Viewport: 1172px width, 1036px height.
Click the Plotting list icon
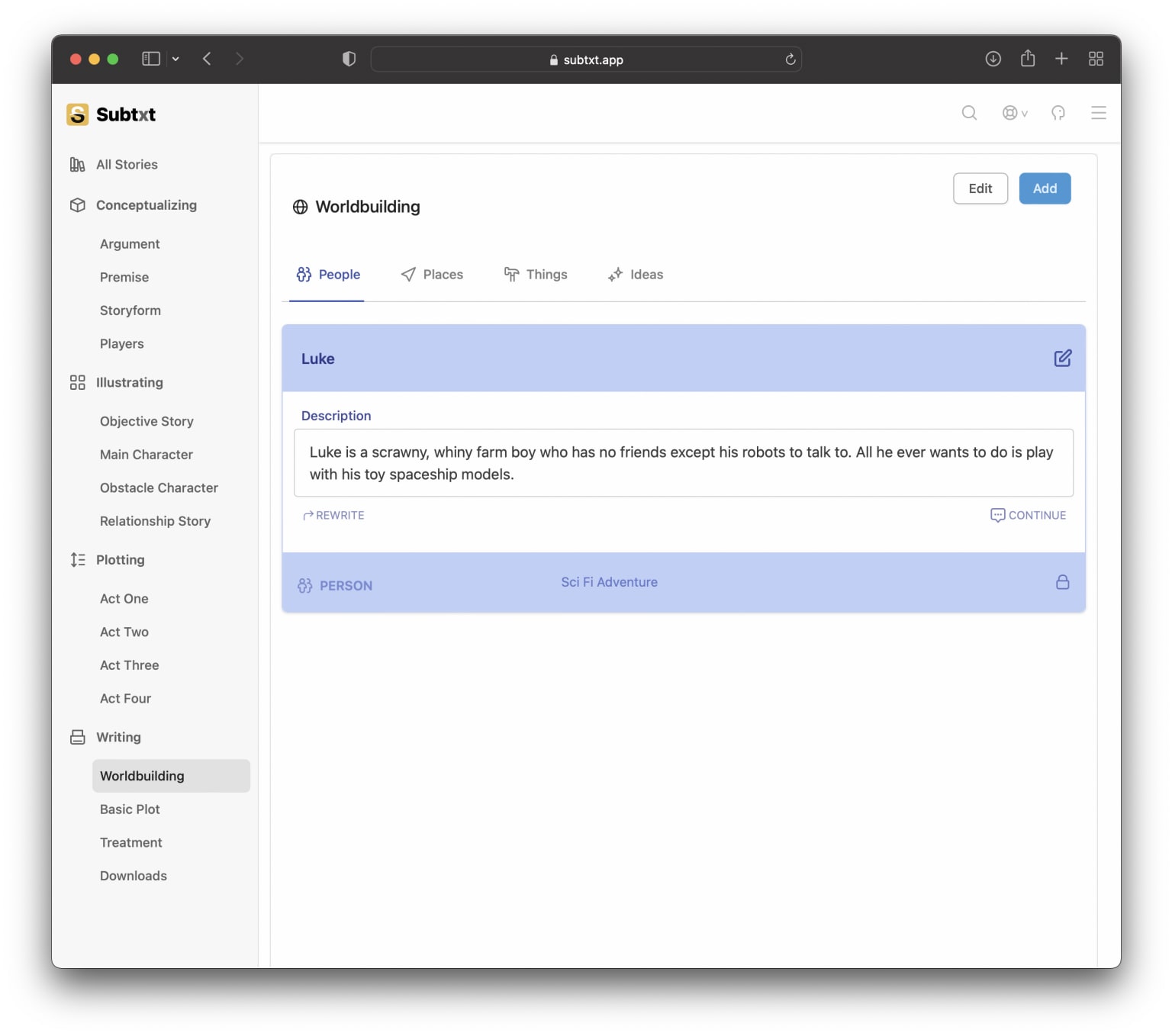coord(77,560)
